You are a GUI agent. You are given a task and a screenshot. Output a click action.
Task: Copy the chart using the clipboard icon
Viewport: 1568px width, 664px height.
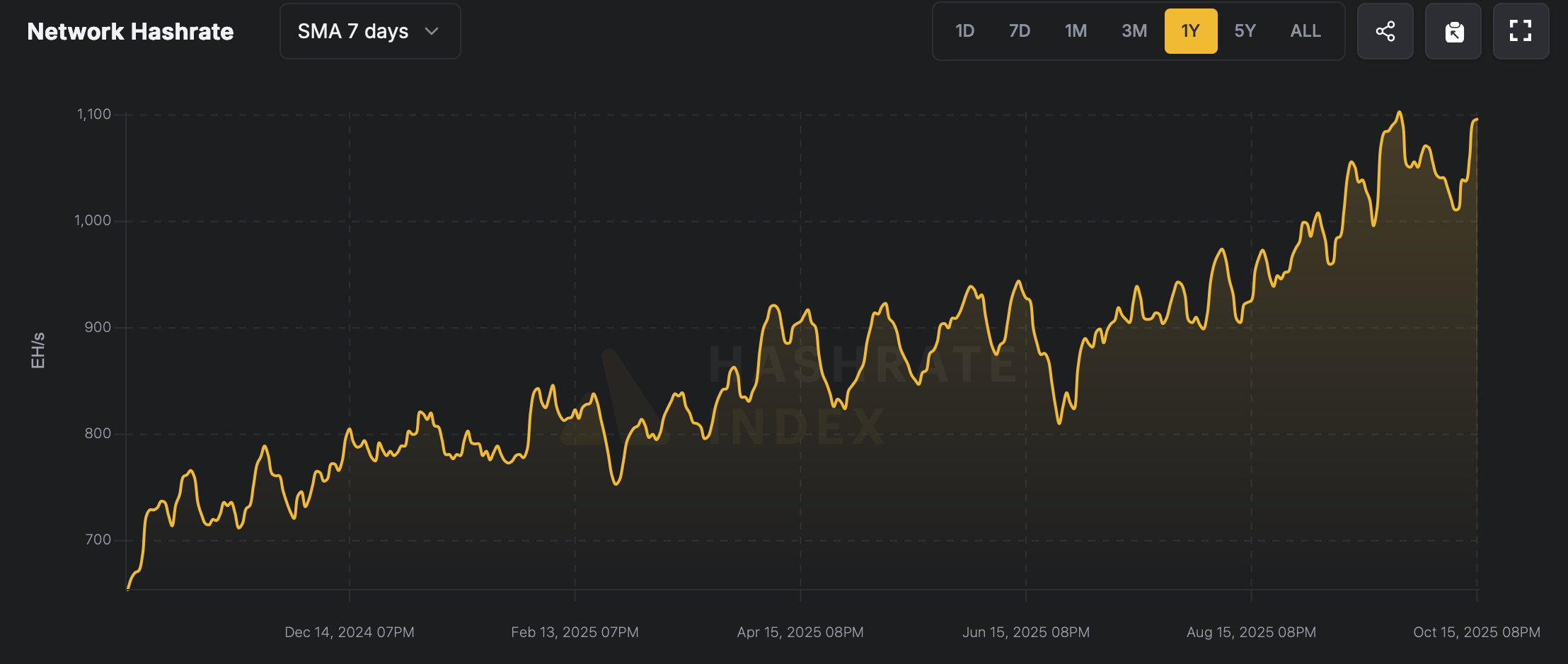1453,31
